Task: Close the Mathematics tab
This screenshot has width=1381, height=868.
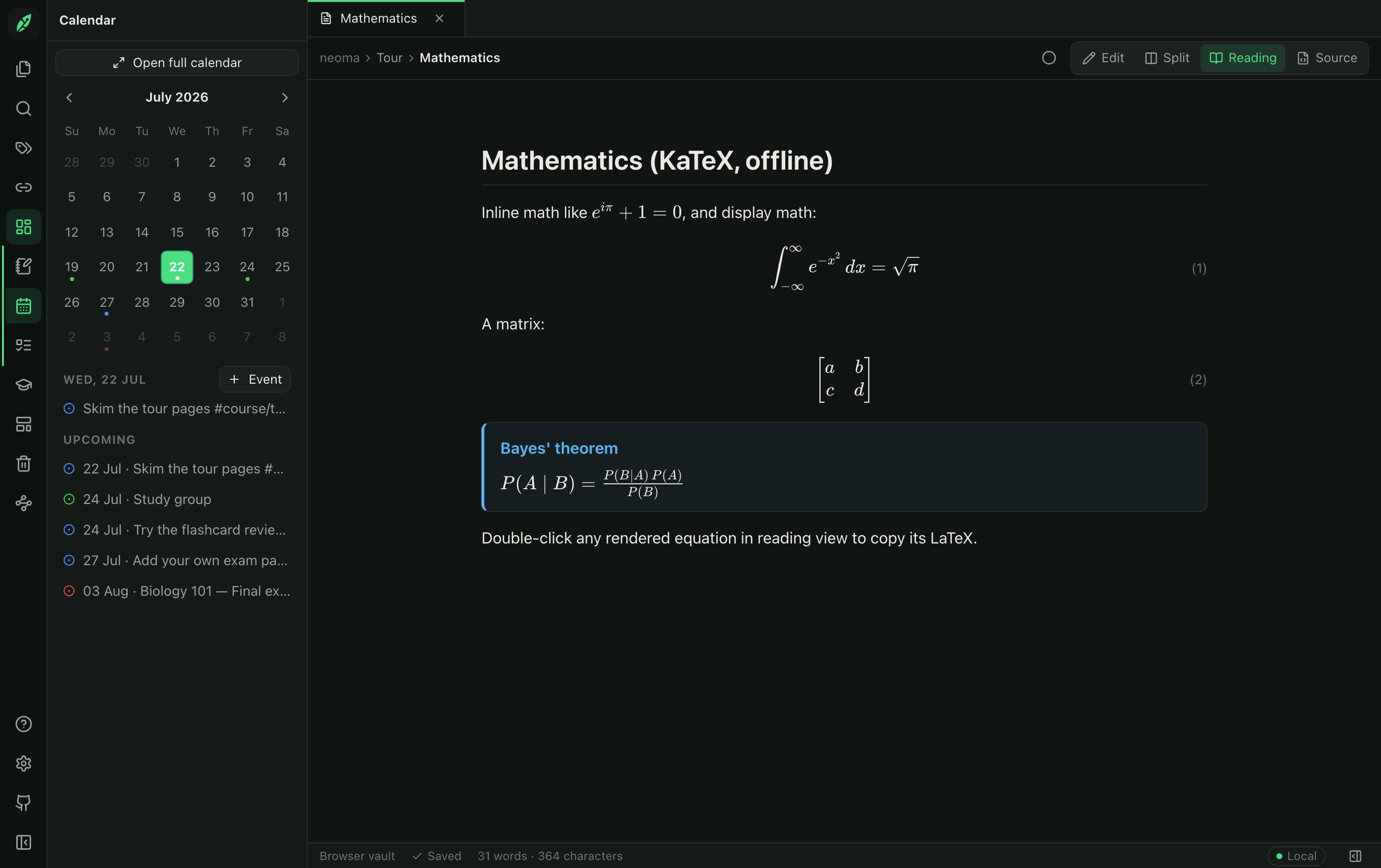Action: click(439, 18)
